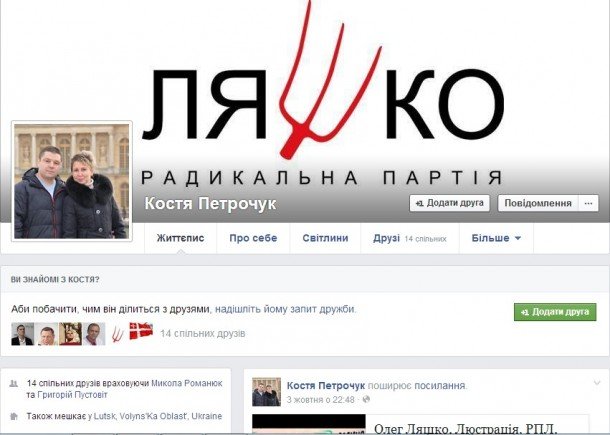Click the first mutual friend thumbnail
The width and height of the screenshot is (610, 435).
pos(23,334)
